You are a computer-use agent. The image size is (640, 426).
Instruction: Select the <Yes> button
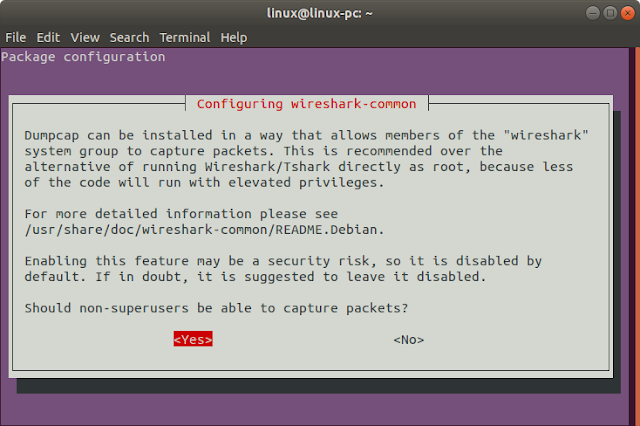[x=193, y=339]
